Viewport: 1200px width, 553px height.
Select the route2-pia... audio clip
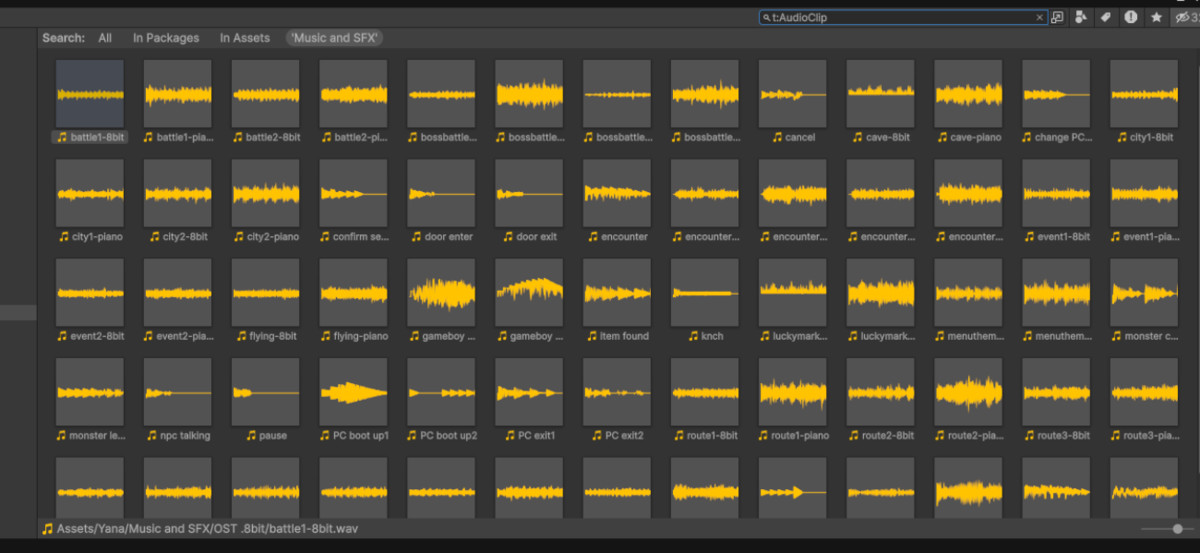968,401
